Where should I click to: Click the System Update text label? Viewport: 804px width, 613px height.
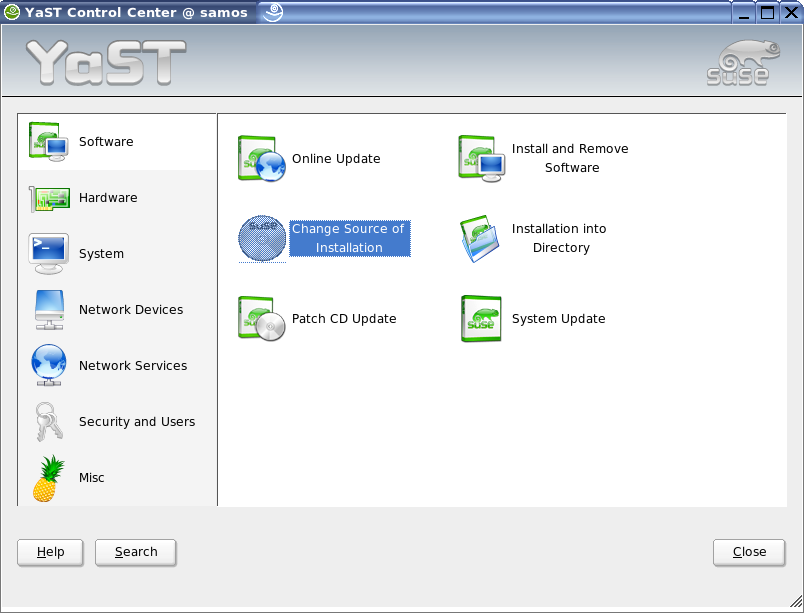558,319
